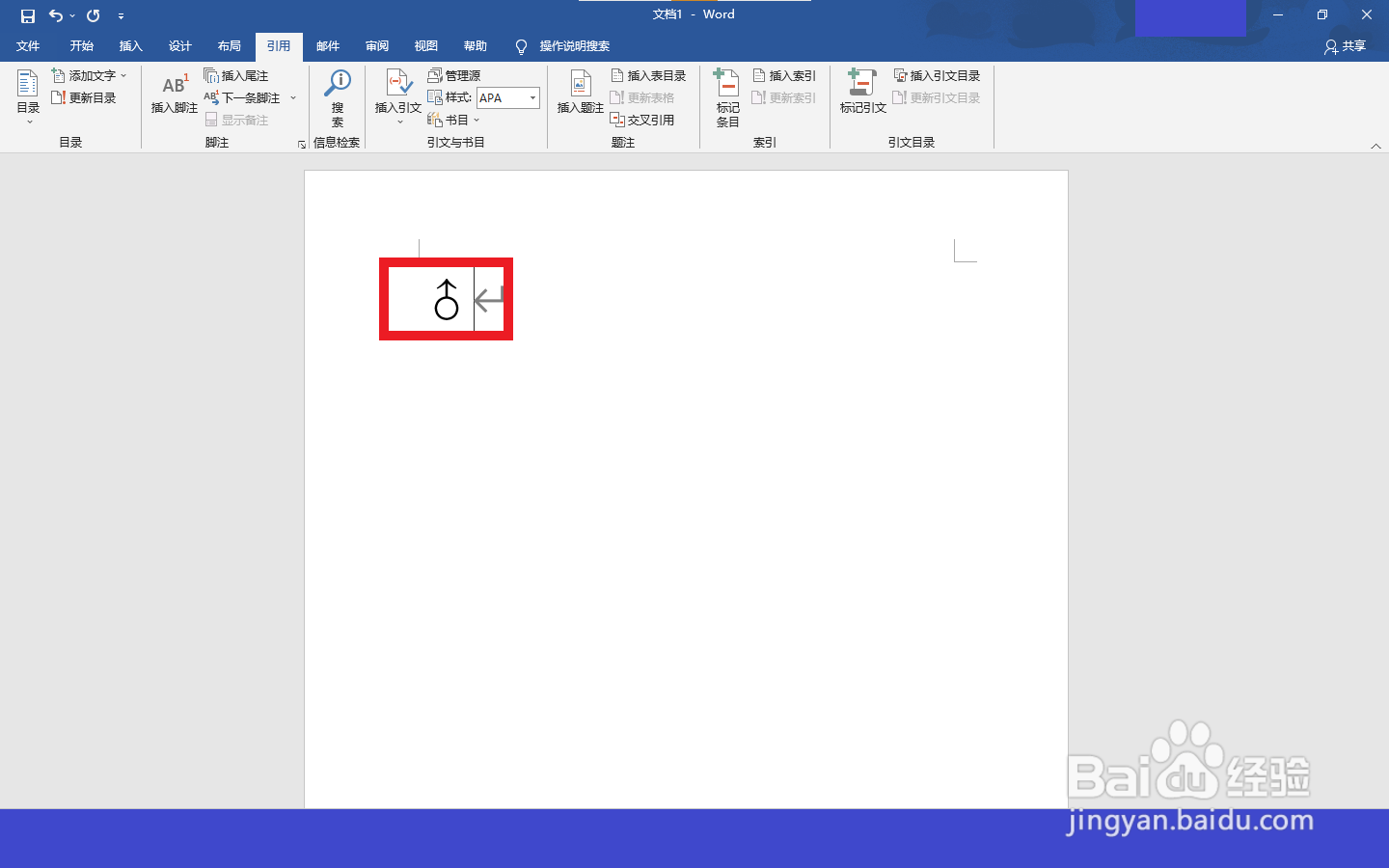Open the 脚注 dialog launcher

coord(302,144)
